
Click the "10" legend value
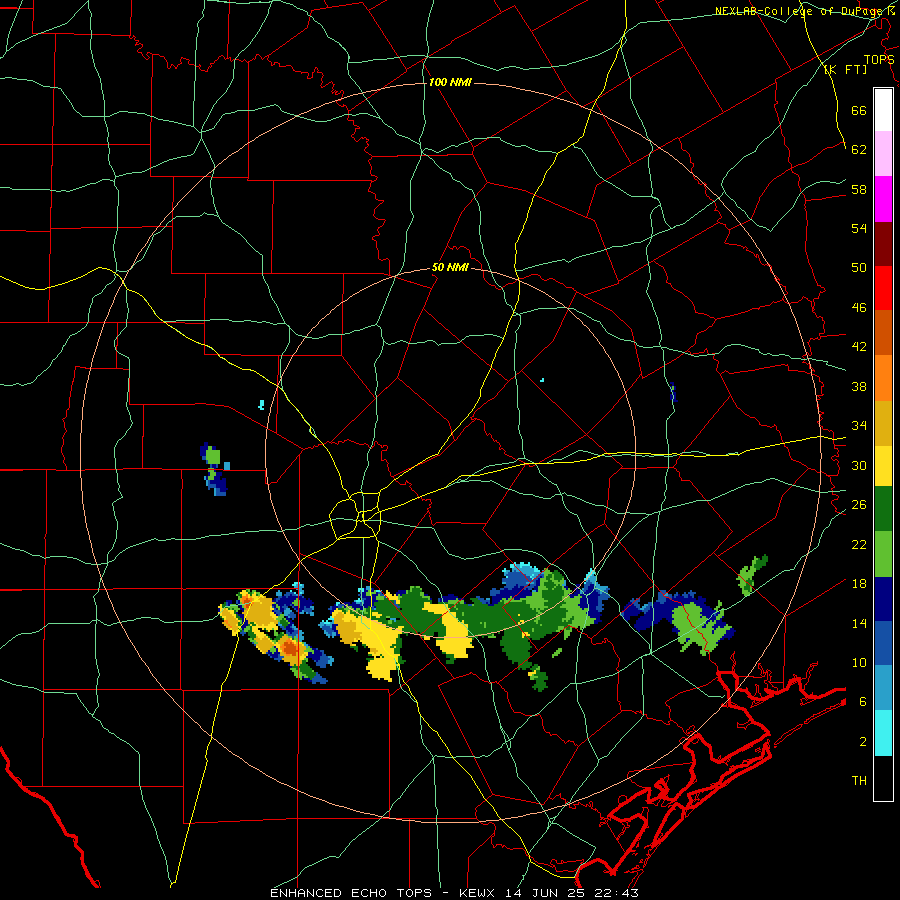[859, 662]
